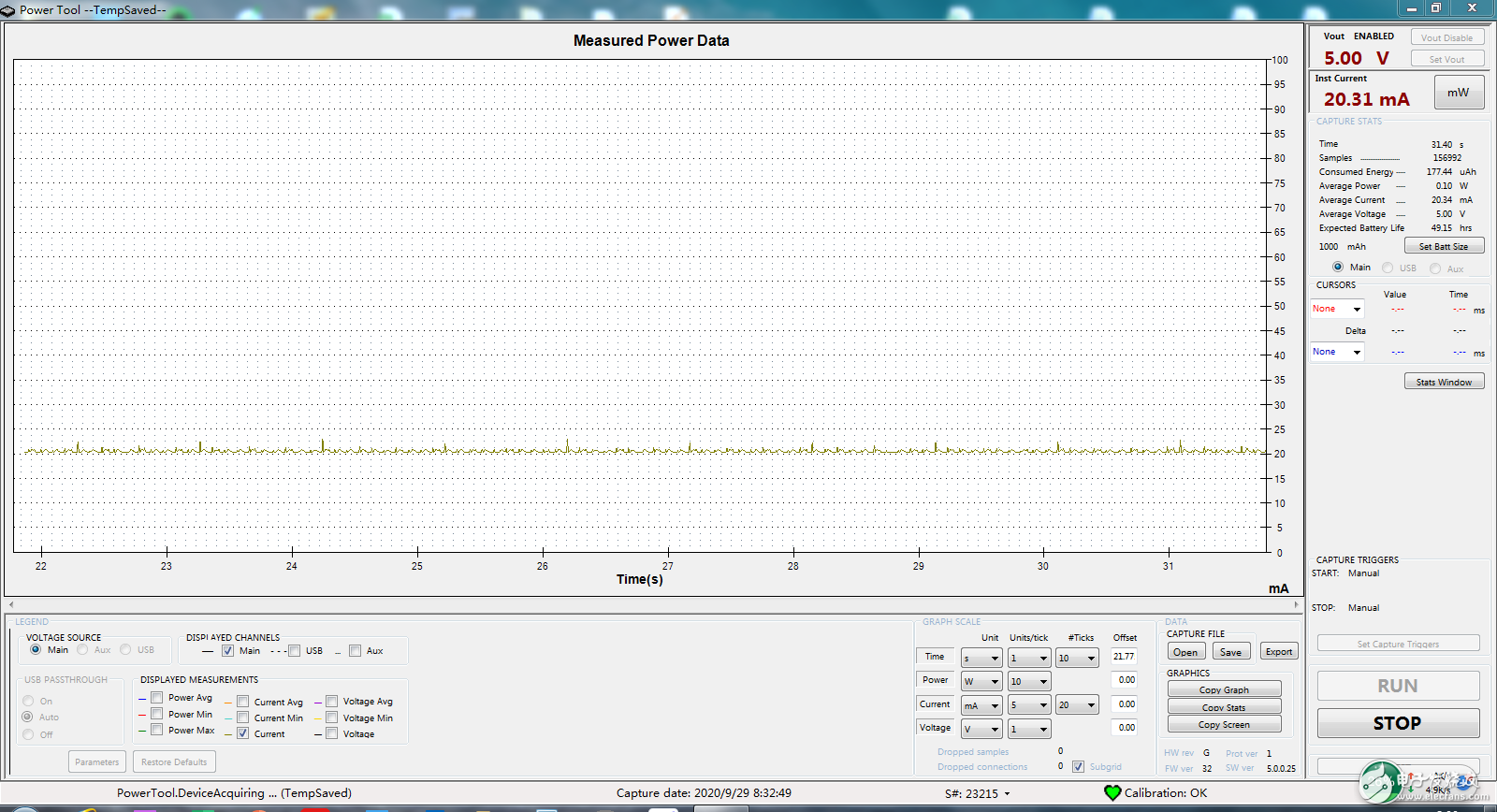Open the Stats Window
Screen dimensions: 1497x812
[x=1444, y=382]
